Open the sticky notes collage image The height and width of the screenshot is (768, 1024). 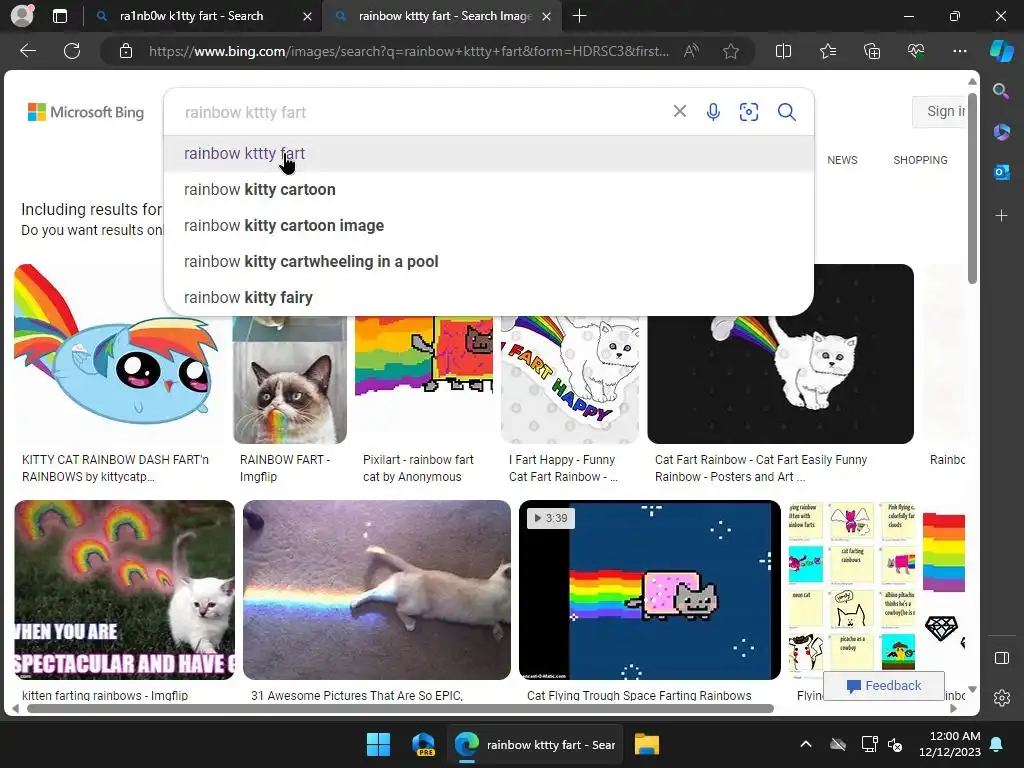(x=852, y=586)
